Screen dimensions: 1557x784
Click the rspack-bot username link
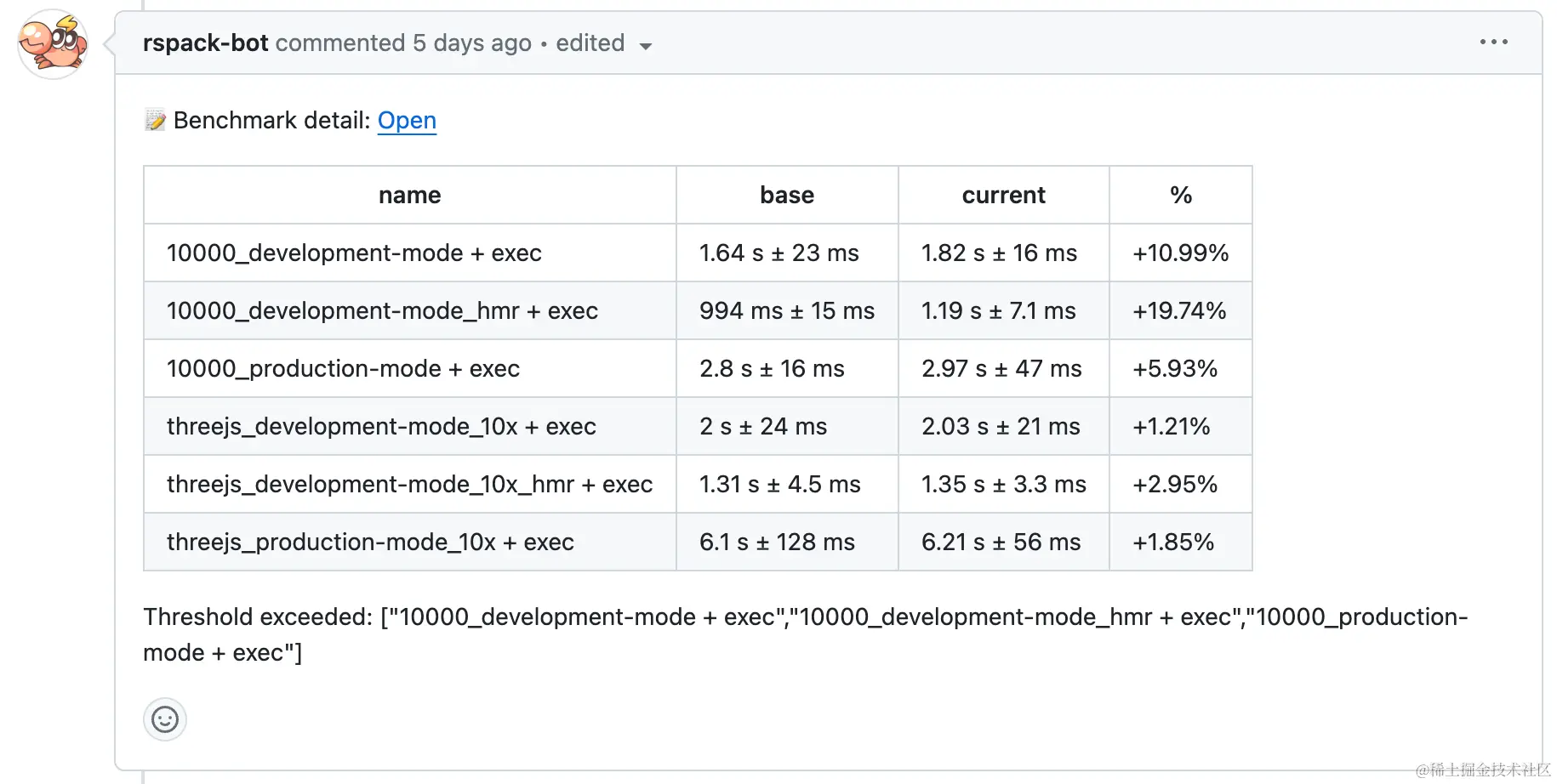pos(206,43)
